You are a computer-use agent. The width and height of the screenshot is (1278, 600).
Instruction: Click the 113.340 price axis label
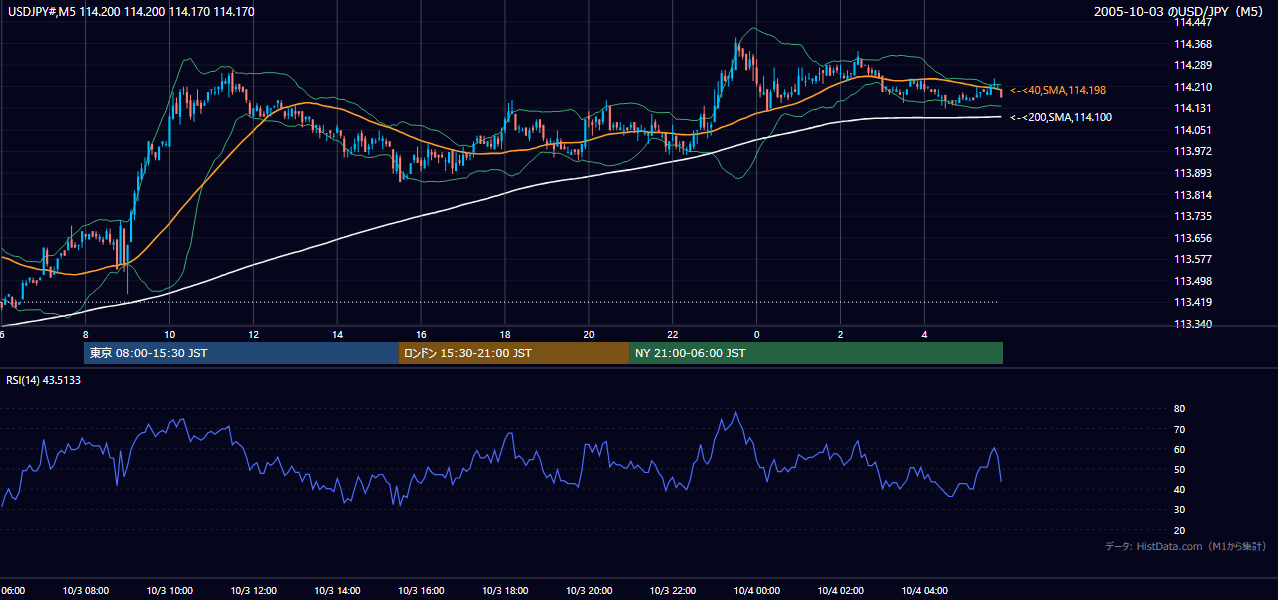coord(1192,324)
